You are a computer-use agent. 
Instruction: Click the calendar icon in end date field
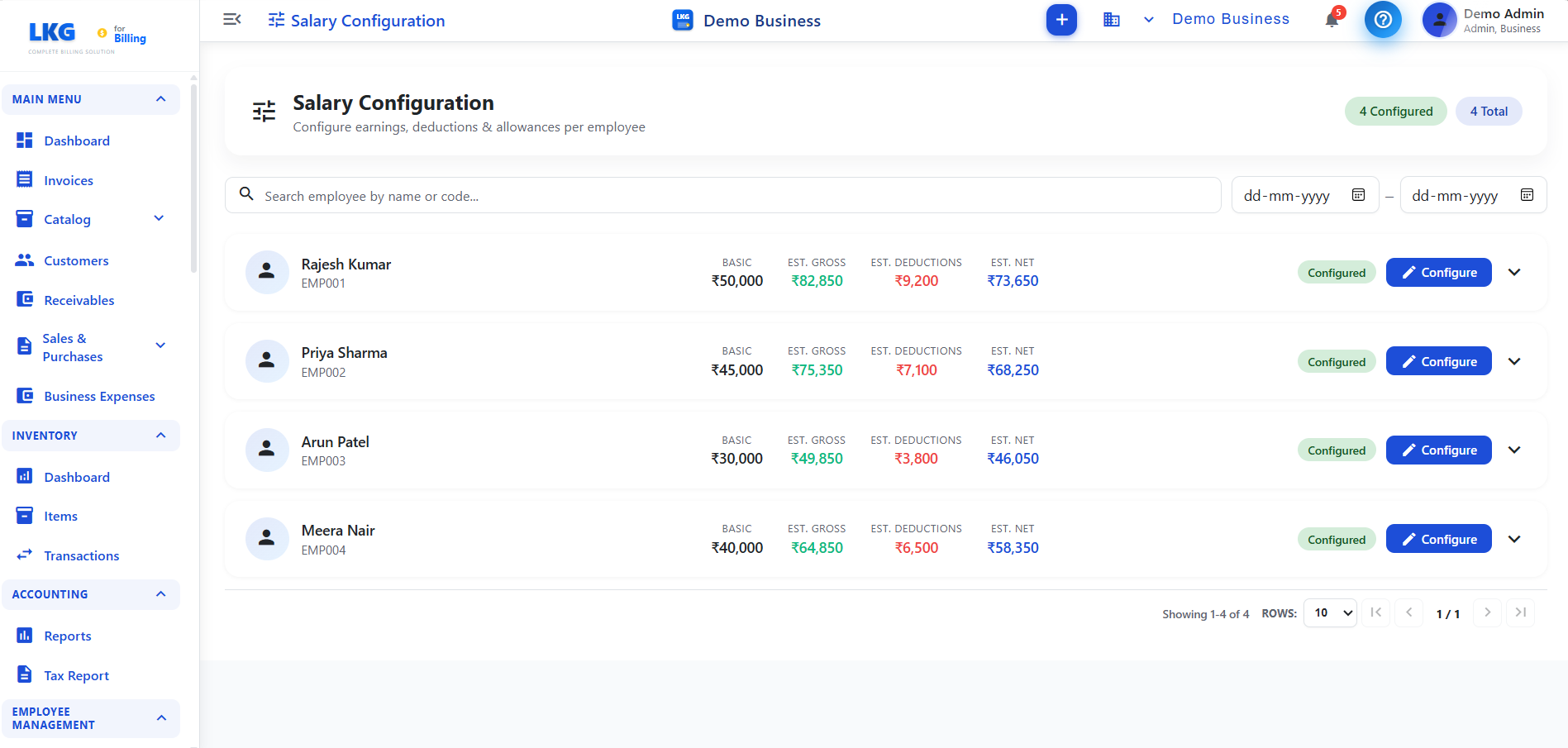[x=1527, y=195]
